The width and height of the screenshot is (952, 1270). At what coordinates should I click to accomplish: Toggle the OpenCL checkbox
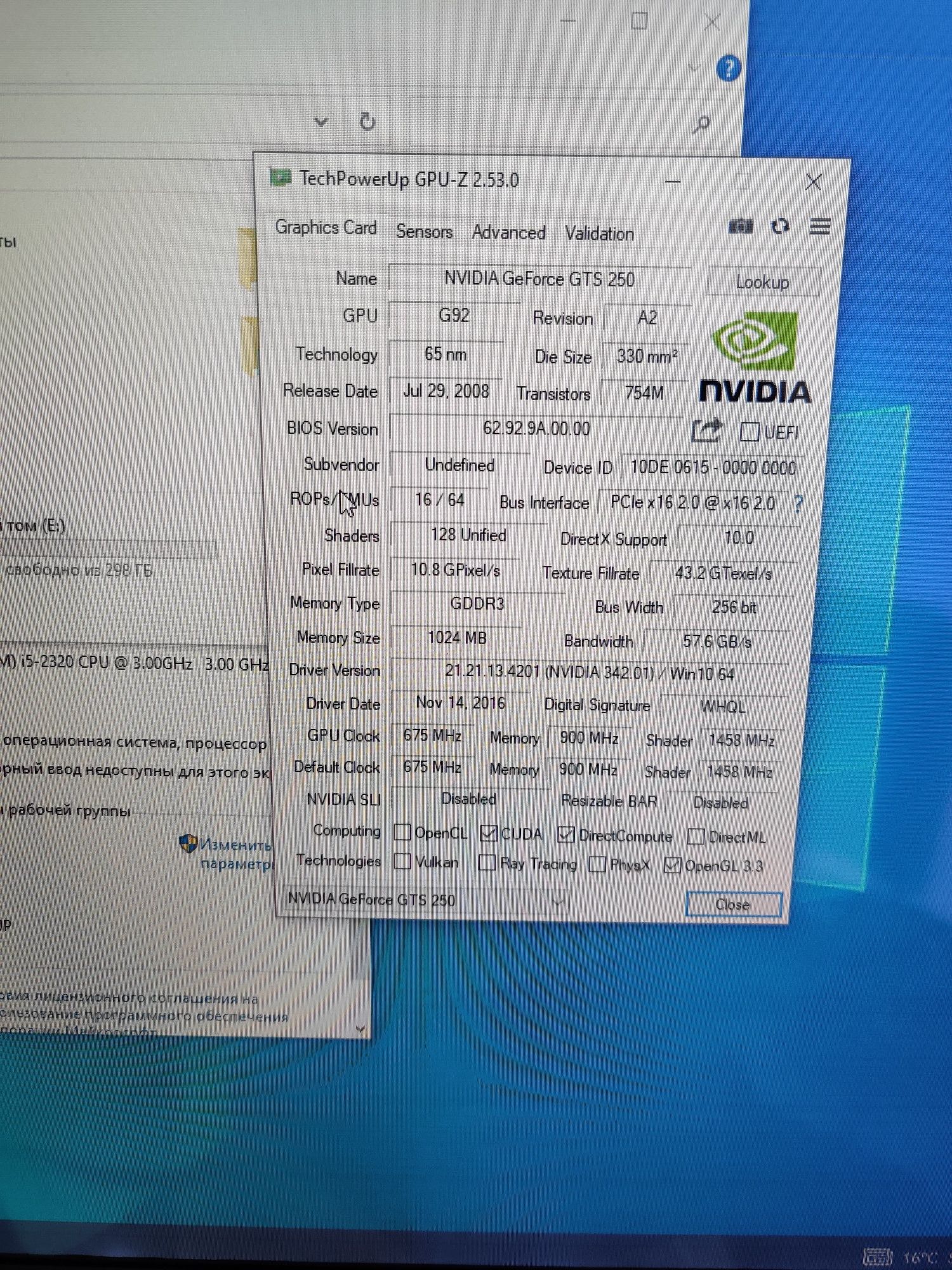coord(402,832)
